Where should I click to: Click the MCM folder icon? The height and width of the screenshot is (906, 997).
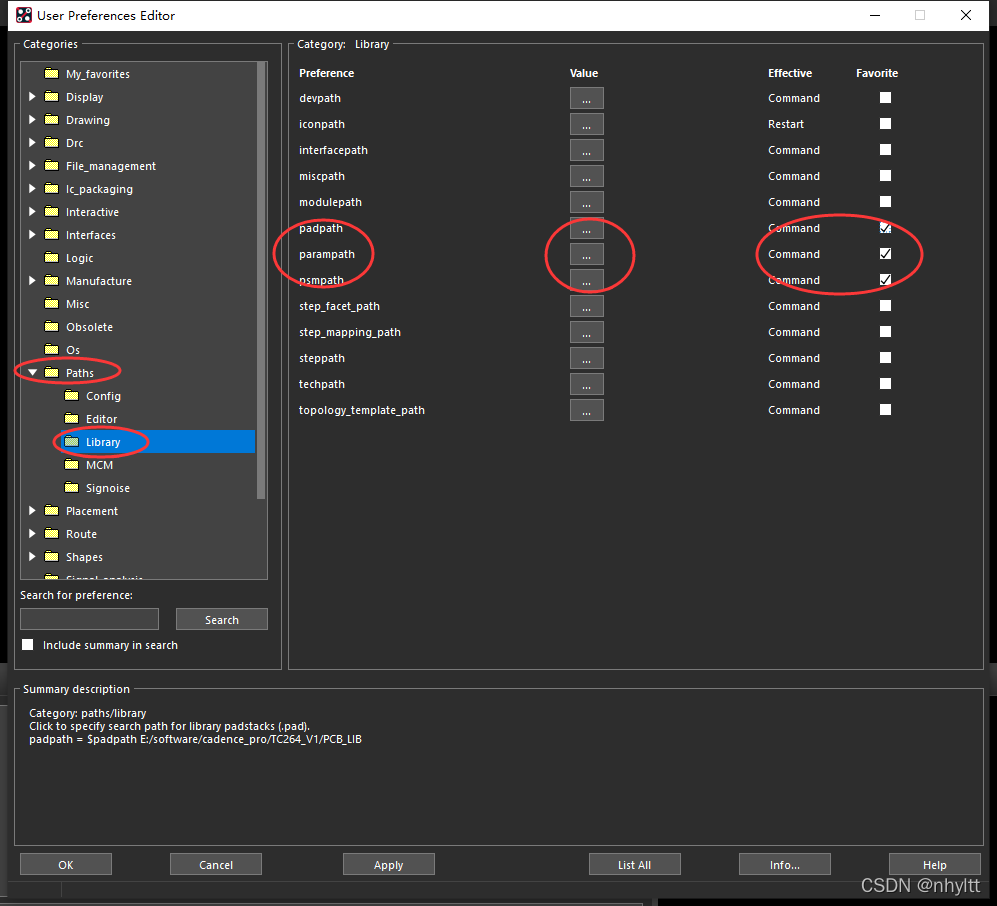point(71,465)
